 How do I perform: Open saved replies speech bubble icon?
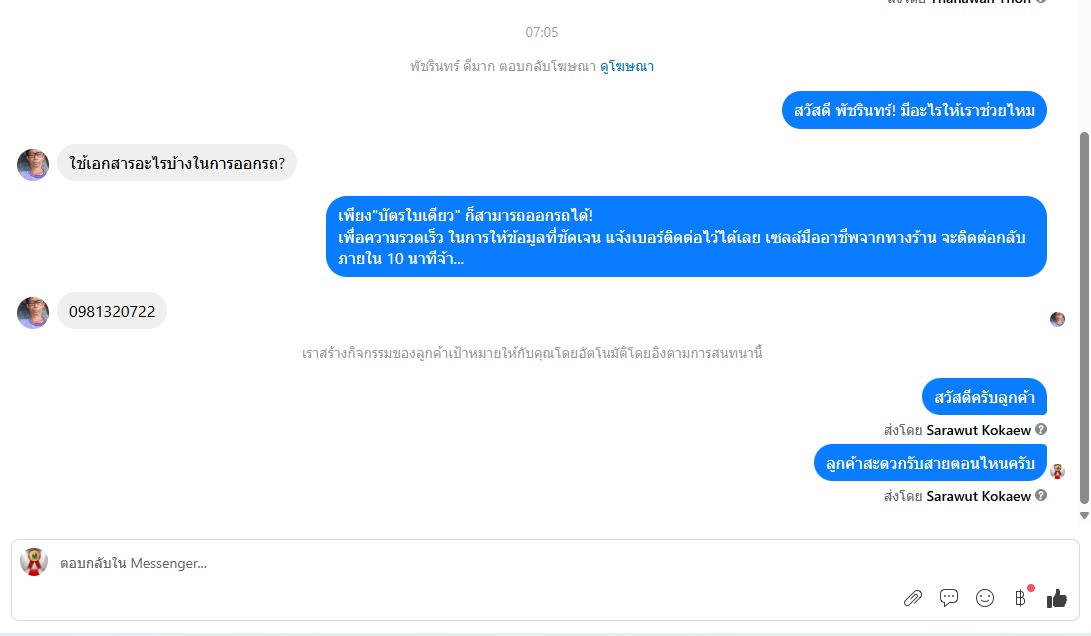949,598
